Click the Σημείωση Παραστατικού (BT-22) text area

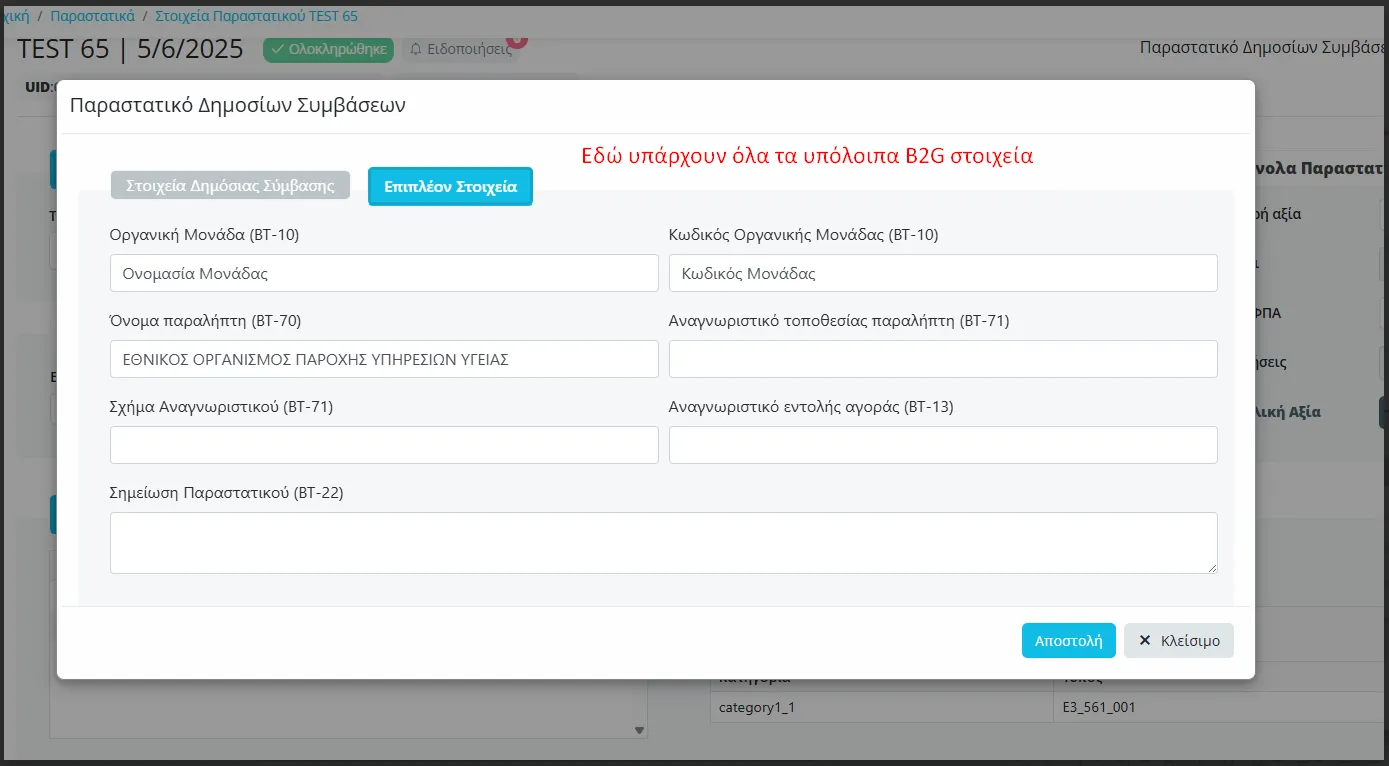point(663,543)
